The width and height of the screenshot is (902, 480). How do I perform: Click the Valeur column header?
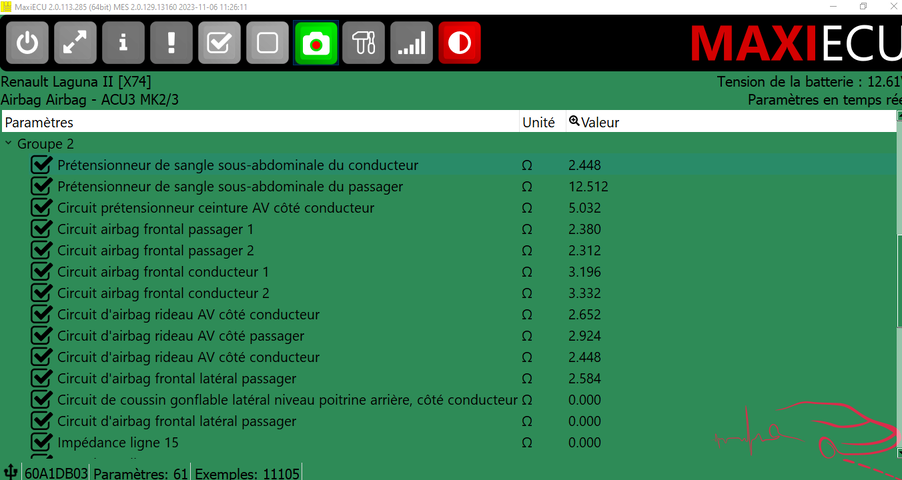point(731,122)
